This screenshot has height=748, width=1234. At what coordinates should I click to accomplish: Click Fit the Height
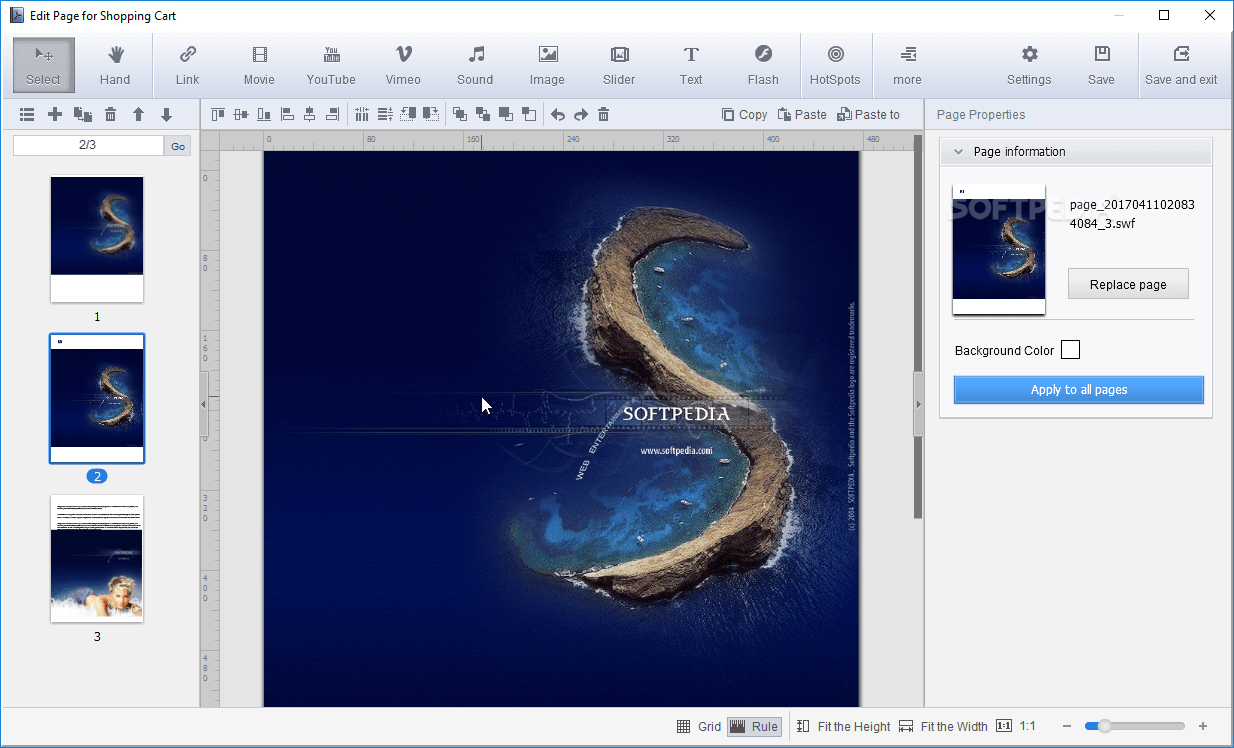tap(844, 727)
